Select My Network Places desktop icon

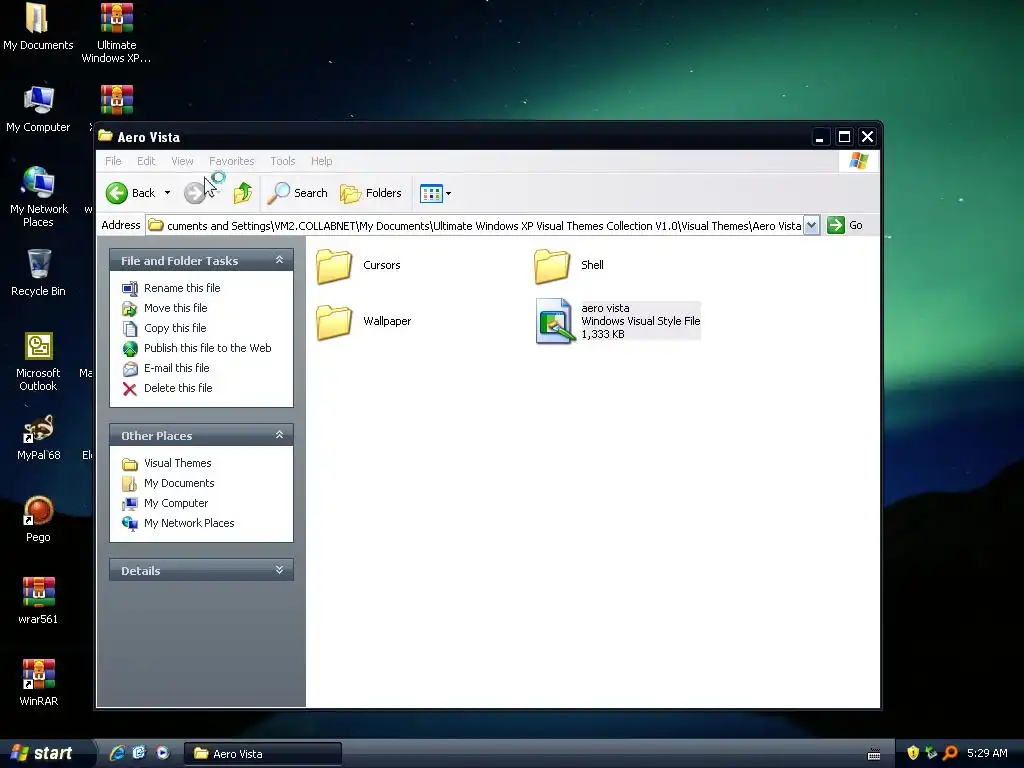point(39,196)
